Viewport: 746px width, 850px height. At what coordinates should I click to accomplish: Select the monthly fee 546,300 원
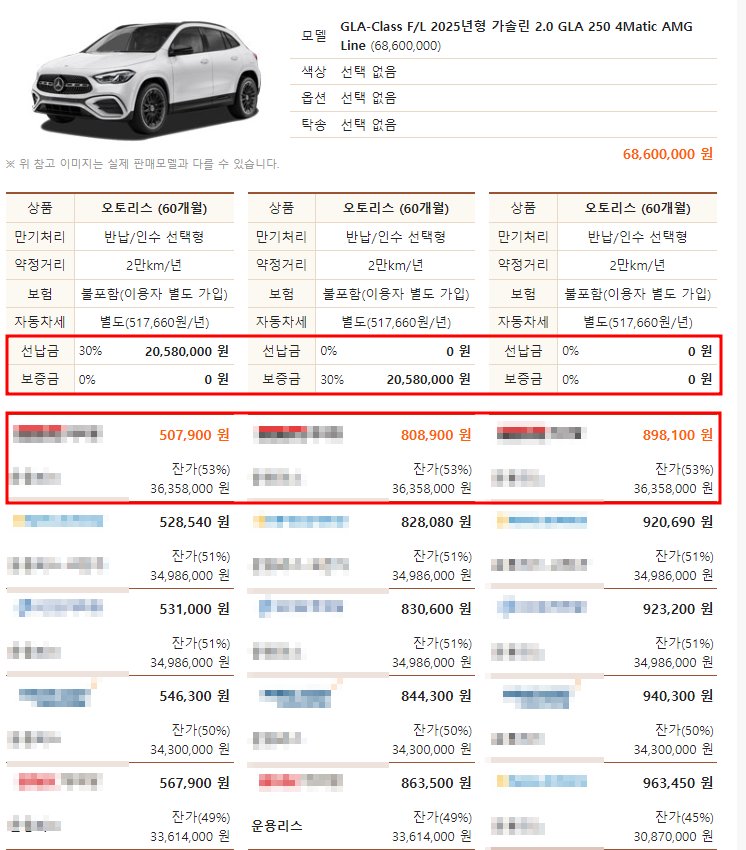[194, 696]
